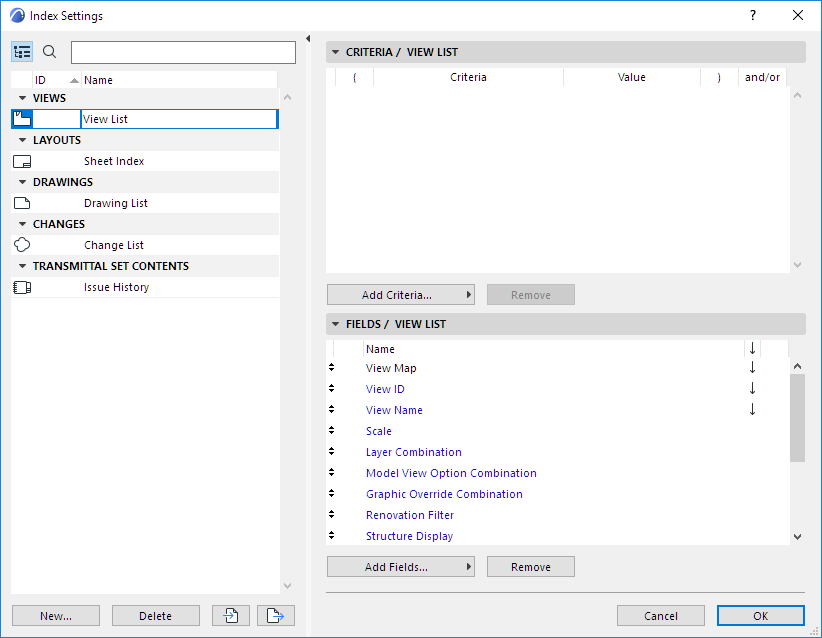Export settings via the export file icon
The width and height of the screenshot is (822, 638).
point(275,615)
